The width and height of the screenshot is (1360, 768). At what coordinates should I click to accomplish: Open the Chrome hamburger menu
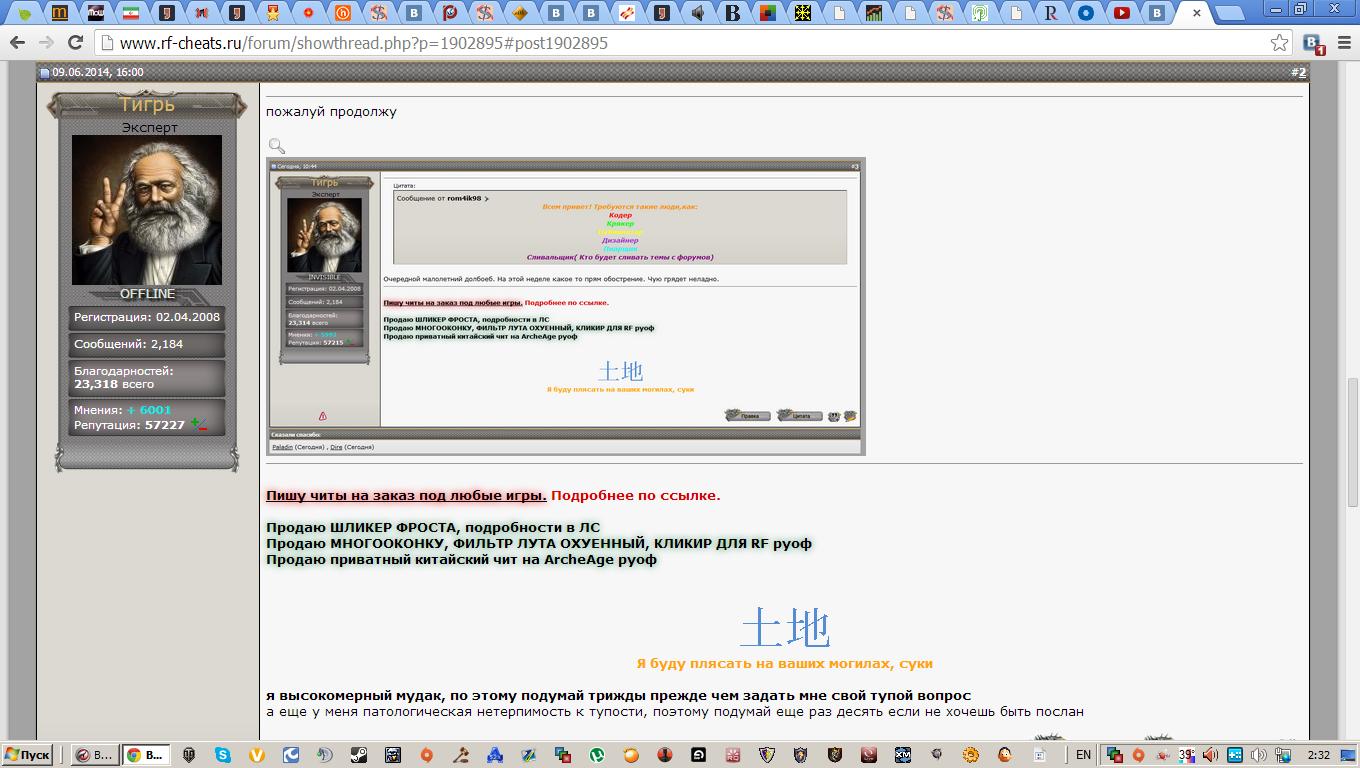(x=1342, y=43)
